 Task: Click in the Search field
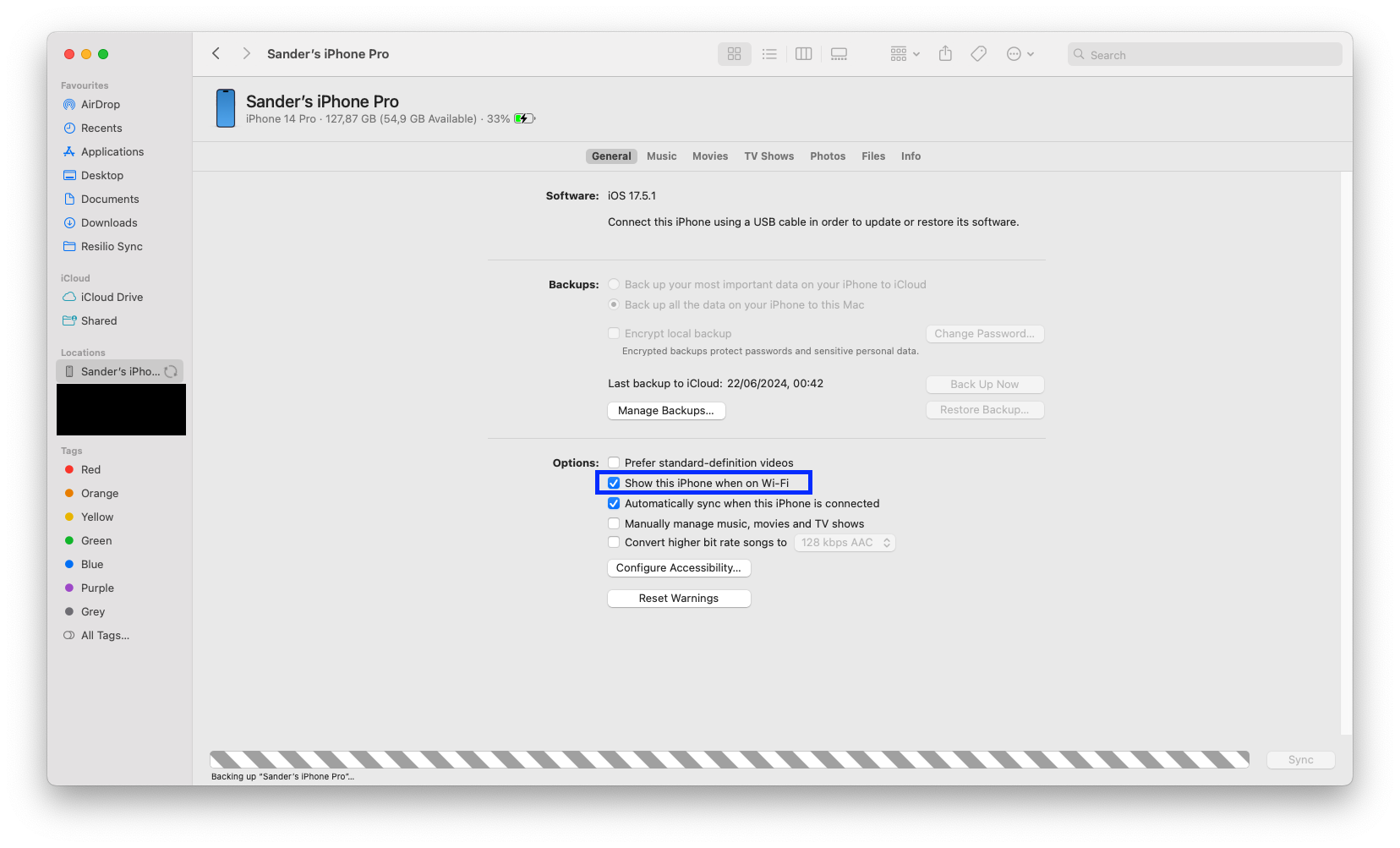[x=1205, y=54]
